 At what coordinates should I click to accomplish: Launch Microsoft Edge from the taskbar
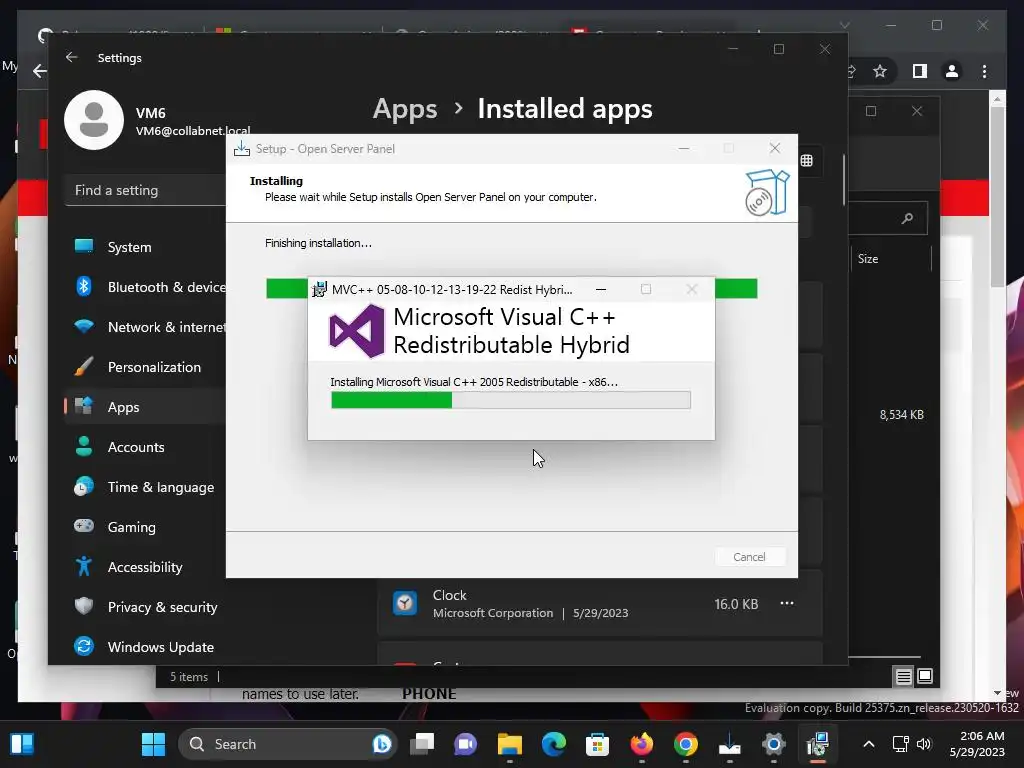553,744
